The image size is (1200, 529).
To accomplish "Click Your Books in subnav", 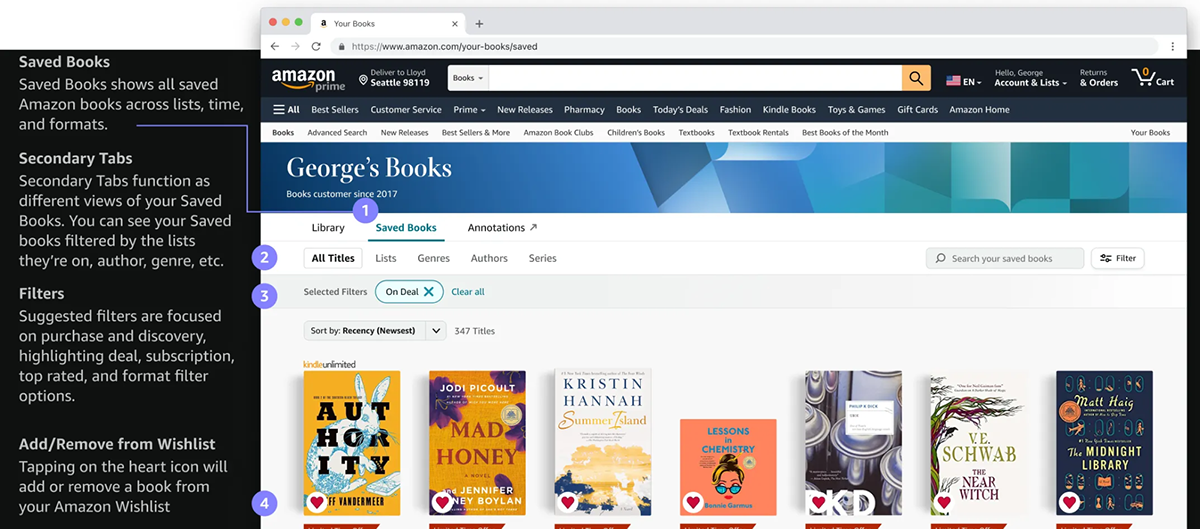I will (1150, 132).
